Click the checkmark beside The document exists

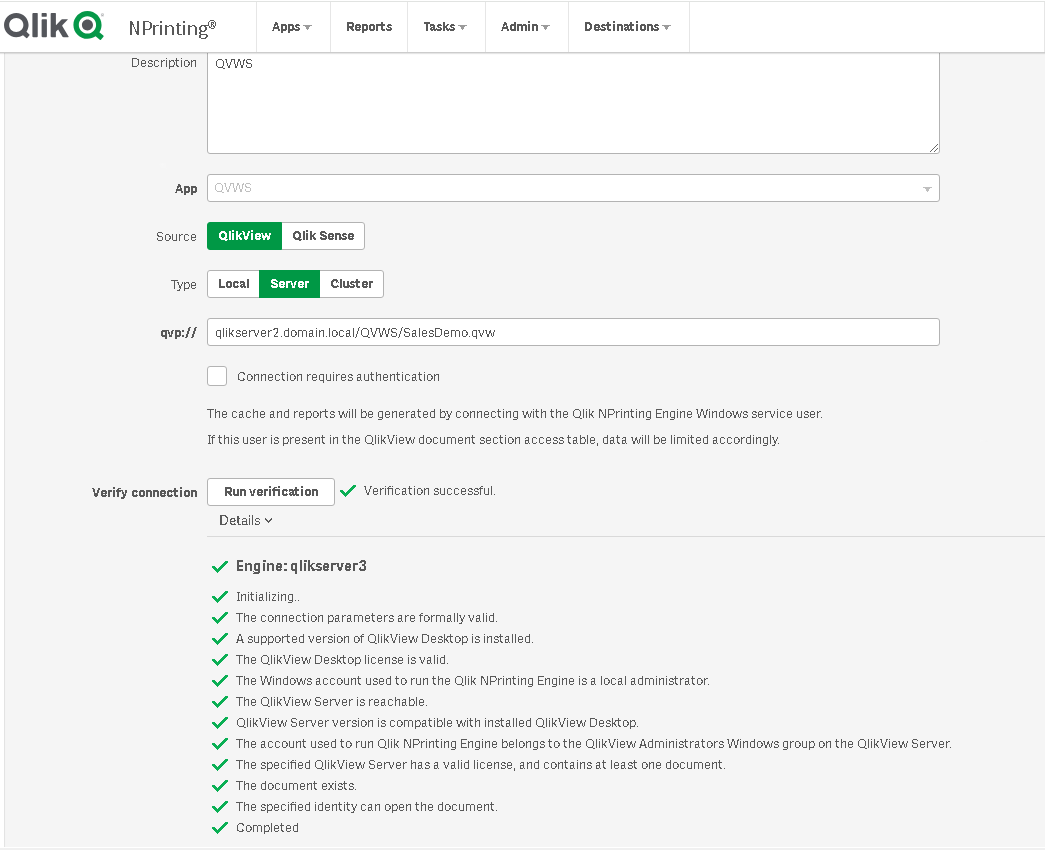click(x=220, y=786)
